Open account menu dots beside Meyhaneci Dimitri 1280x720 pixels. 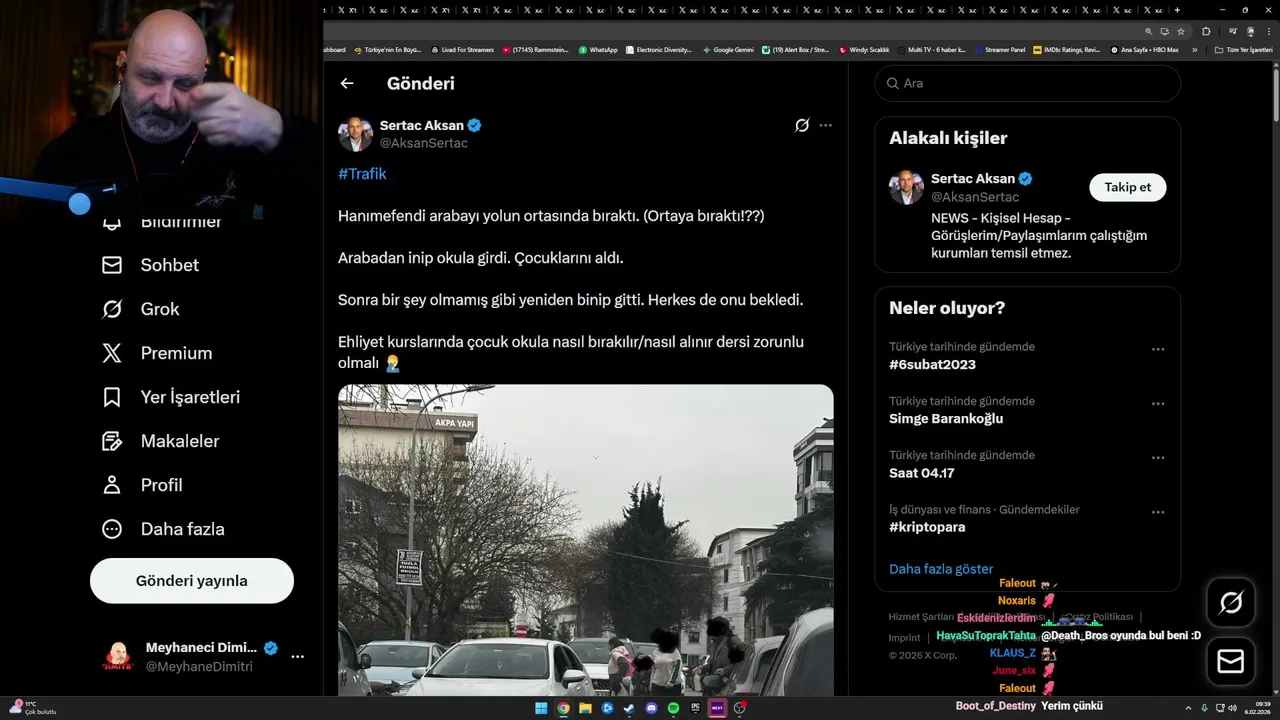pos(297,657)
